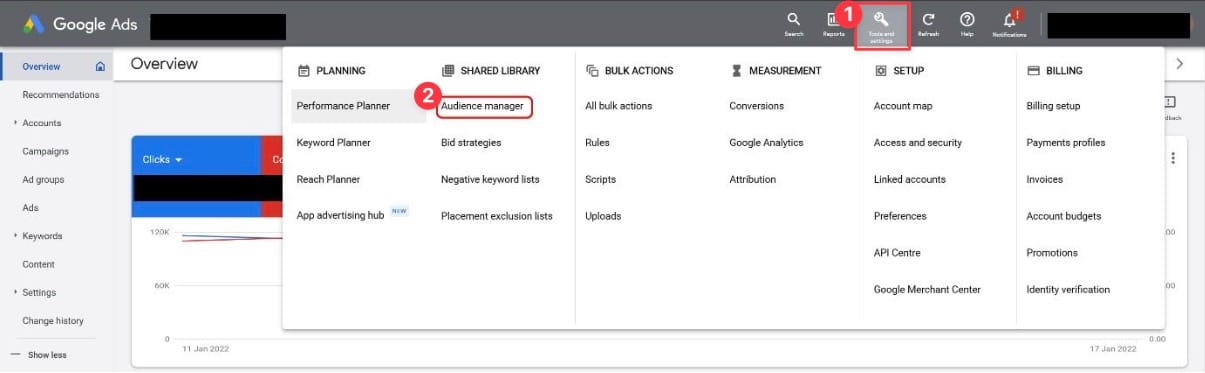Open Content in the sidebar

tap(39, 264)
